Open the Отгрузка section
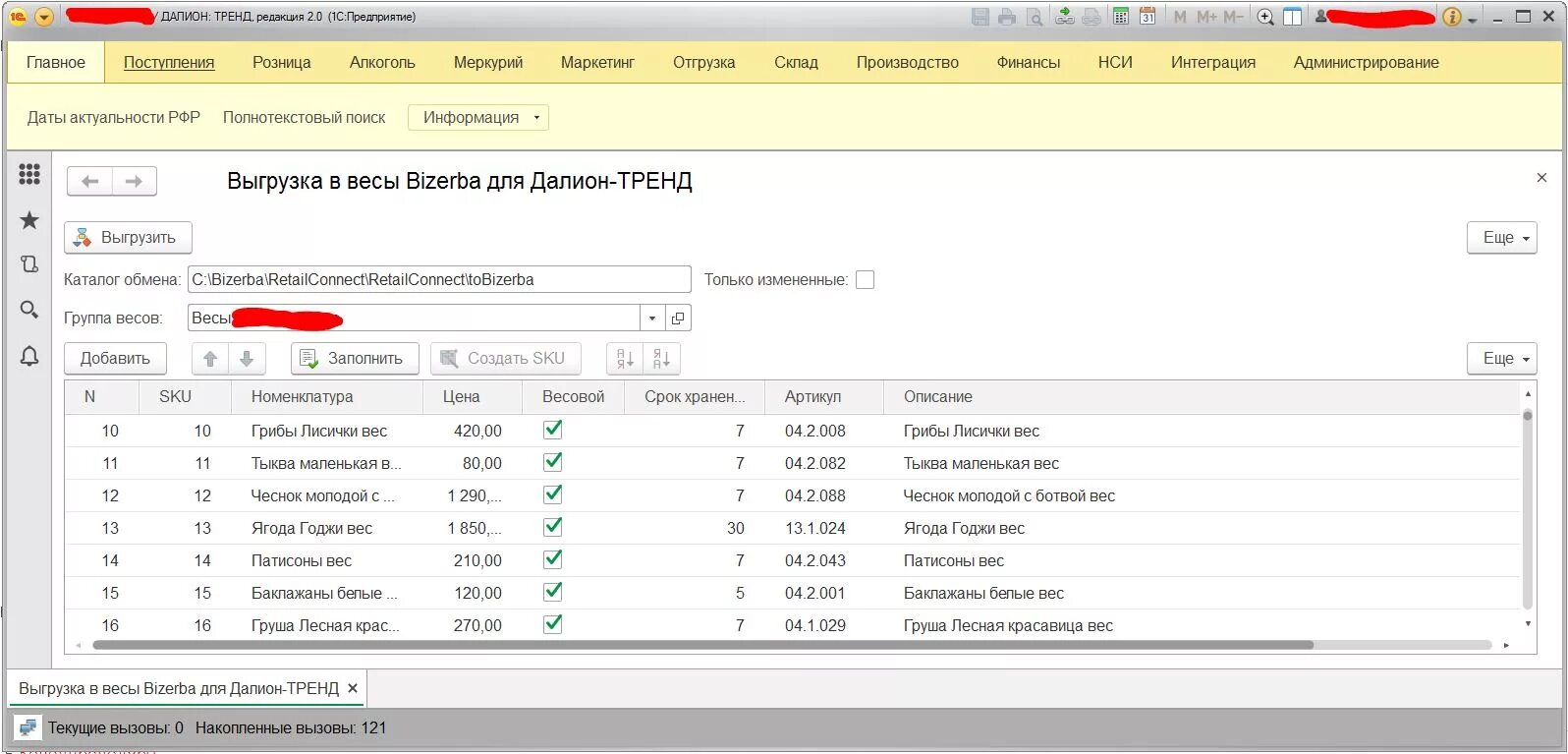The height and width of the screenshot is (754, 1568). (704, 62)
